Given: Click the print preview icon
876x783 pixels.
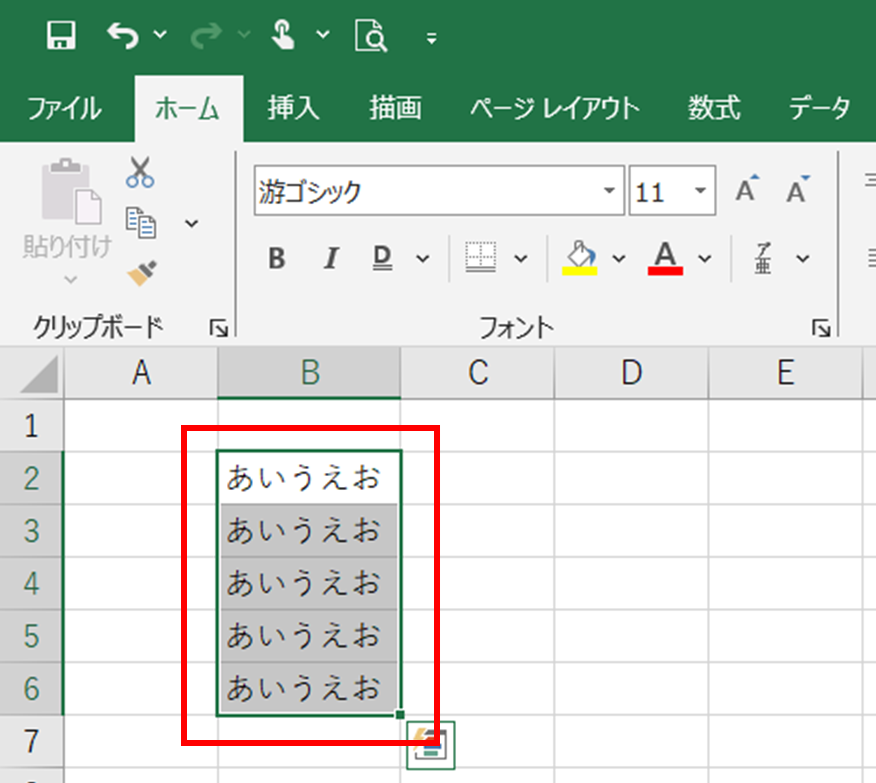Looking at the screenshot, I should tap(370, 37).
